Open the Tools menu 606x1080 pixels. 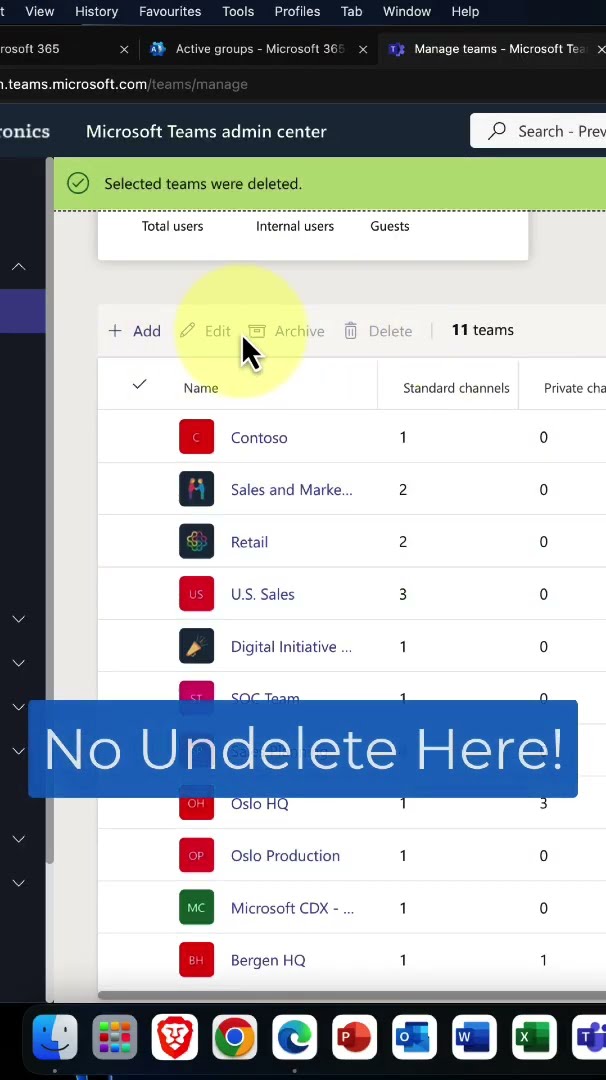tap(238, 12)
